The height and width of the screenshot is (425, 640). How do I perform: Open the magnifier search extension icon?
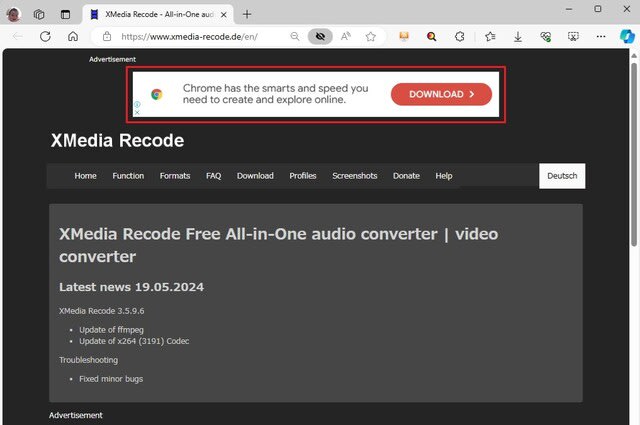point(431,37)
